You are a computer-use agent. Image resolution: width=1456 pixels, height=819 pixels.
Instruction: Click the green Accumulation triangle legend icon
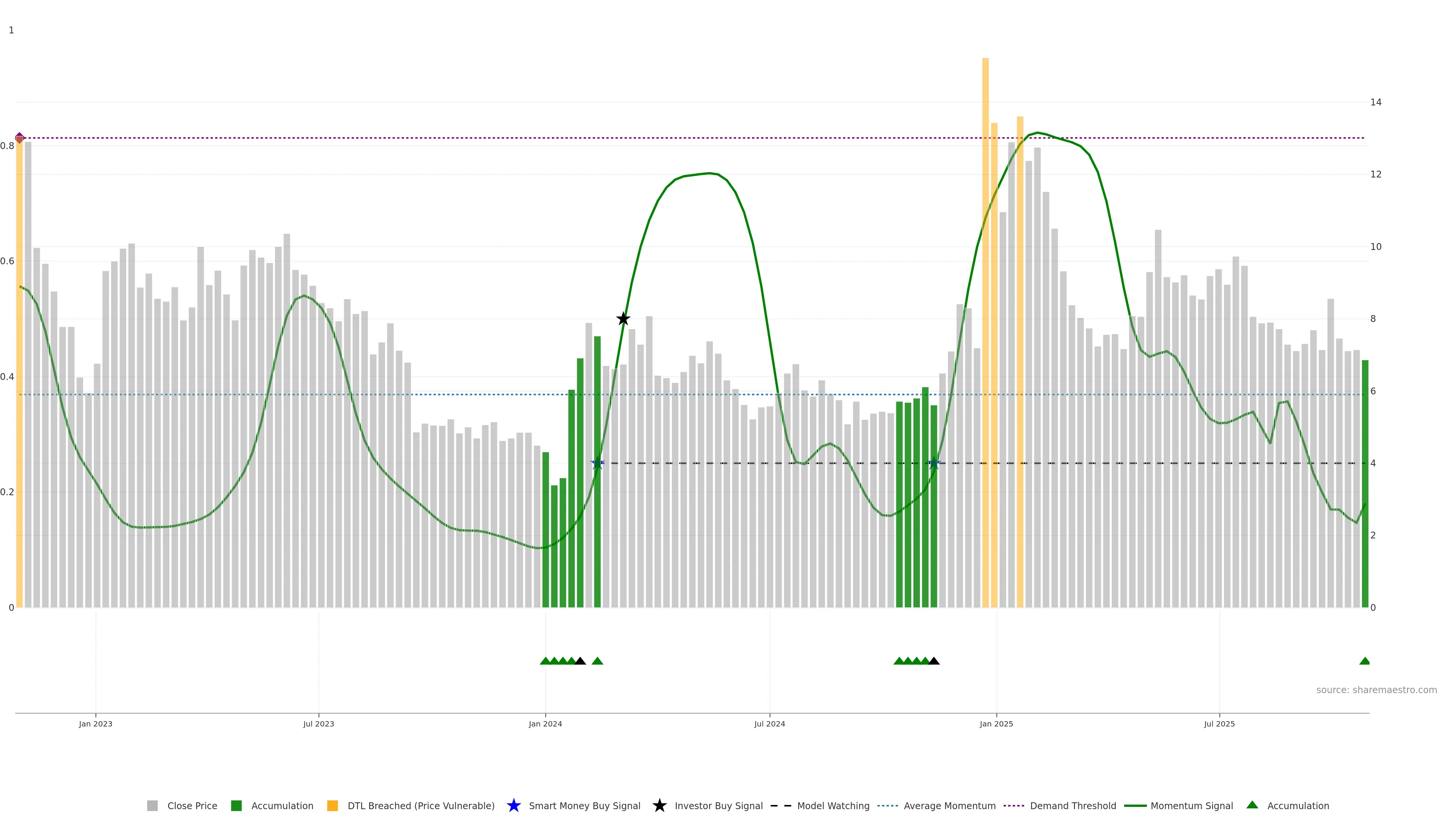click(1252, 805)
